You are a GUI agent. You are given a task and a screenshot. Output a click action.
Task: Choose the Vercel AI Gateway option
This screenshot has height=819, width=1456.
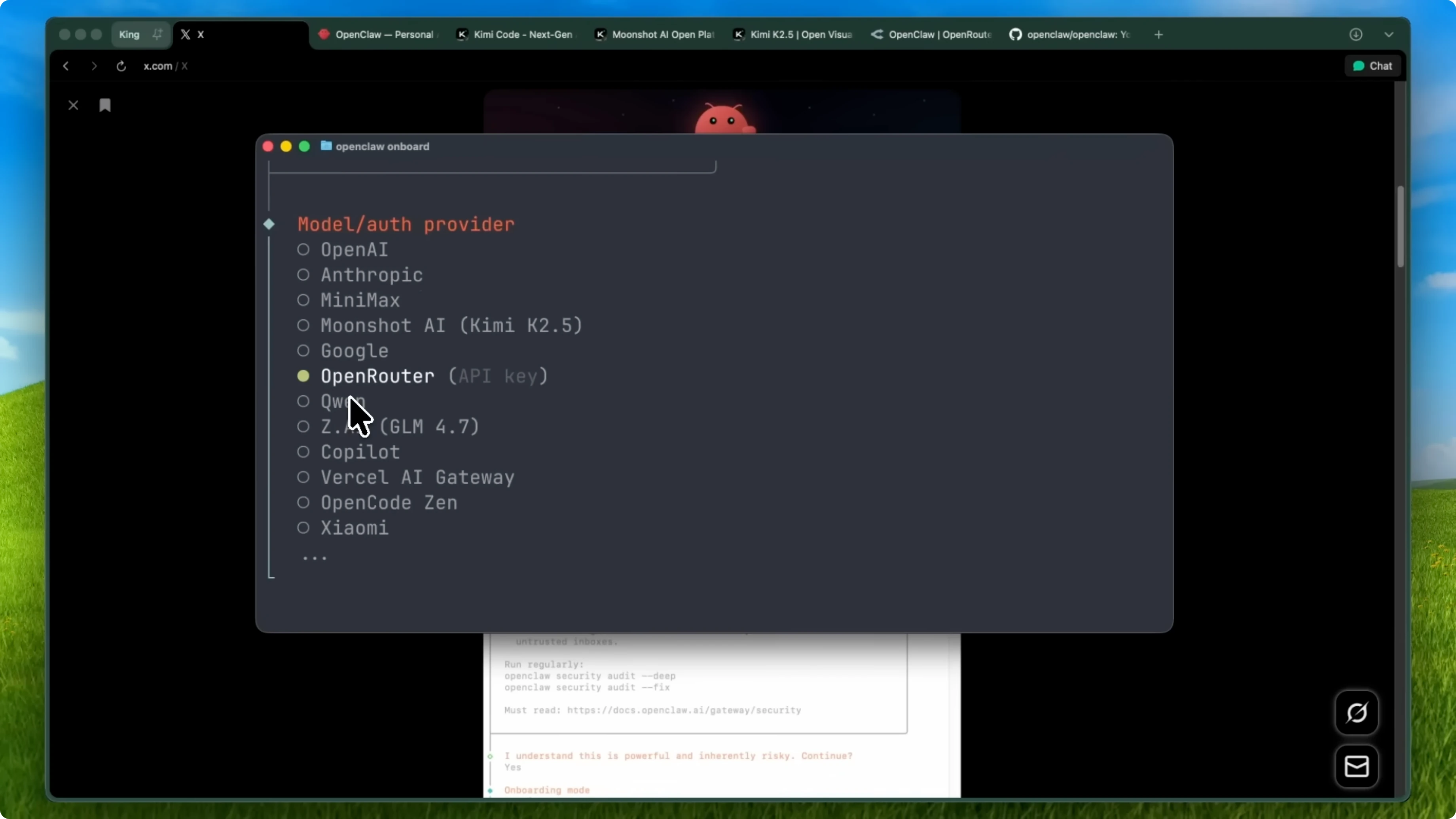tap(303, 477)
